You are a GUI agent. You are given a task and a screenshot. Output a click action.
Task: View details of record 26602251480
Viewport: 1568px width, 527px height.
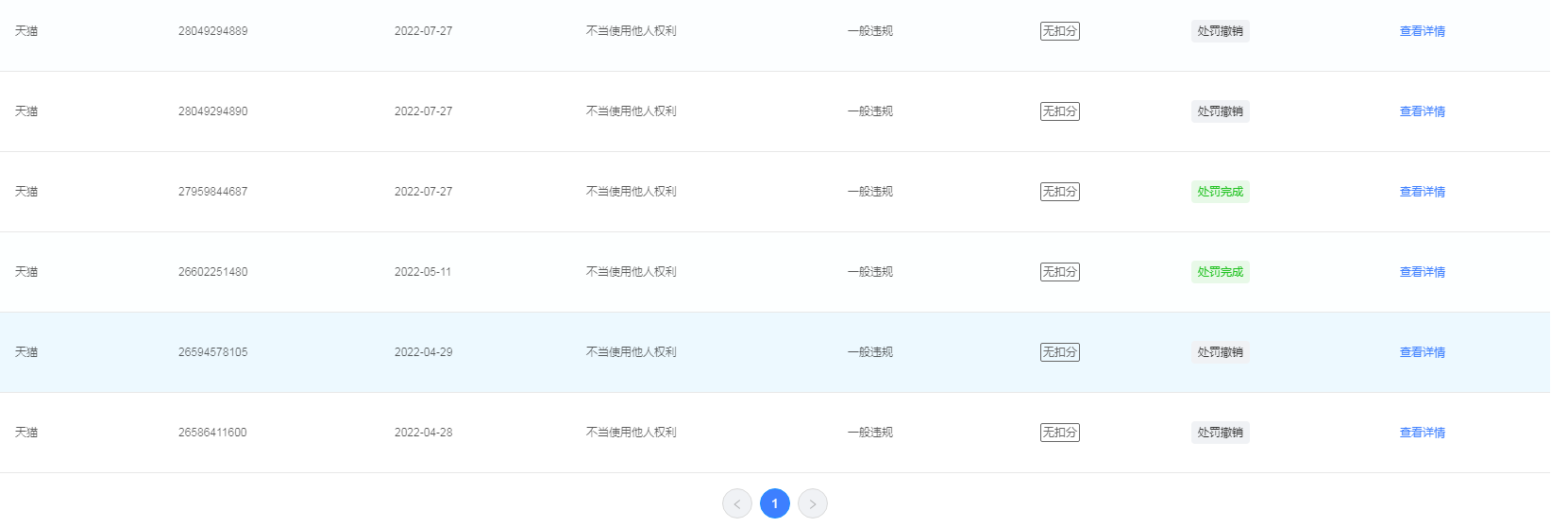(1422, 272)
